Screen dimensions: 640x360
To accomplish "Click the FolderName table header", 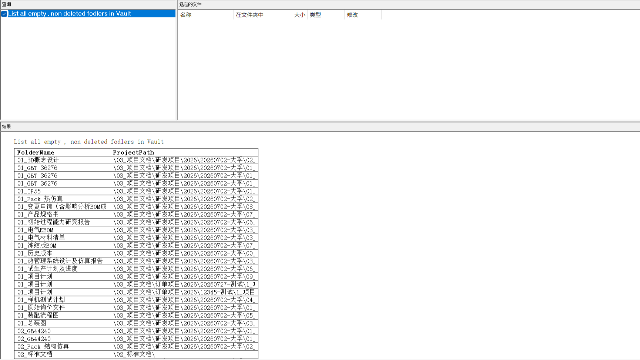I will tap(36, 152).
